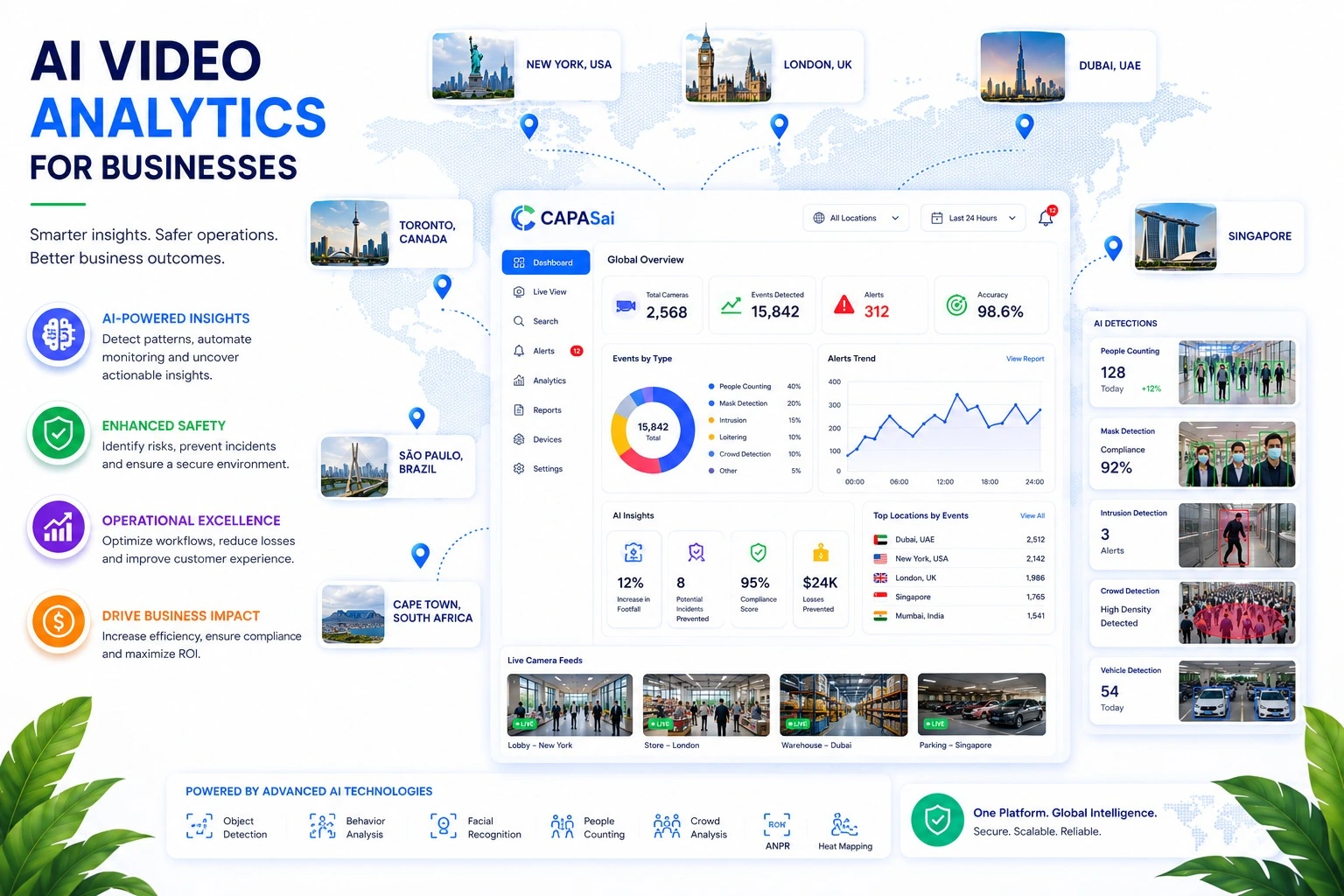Screen dimensions: 1344x896
Task: Select Intrusion legend dot
Action: point(711,420)
